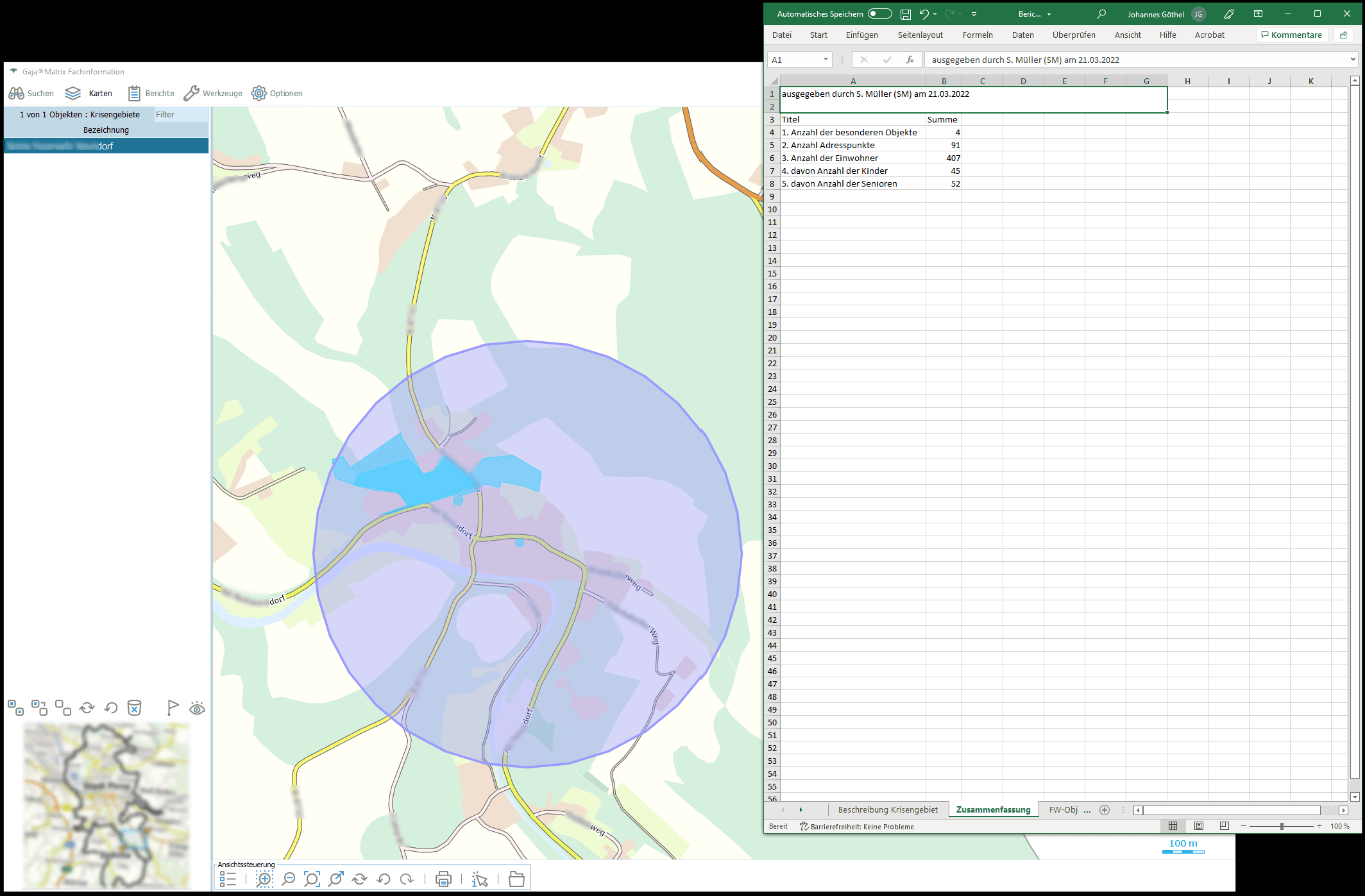The width and height of the screenshot is (1365, 896).
Task: Toggle the eye visibility icon
Action: click(x=197, y=708)
